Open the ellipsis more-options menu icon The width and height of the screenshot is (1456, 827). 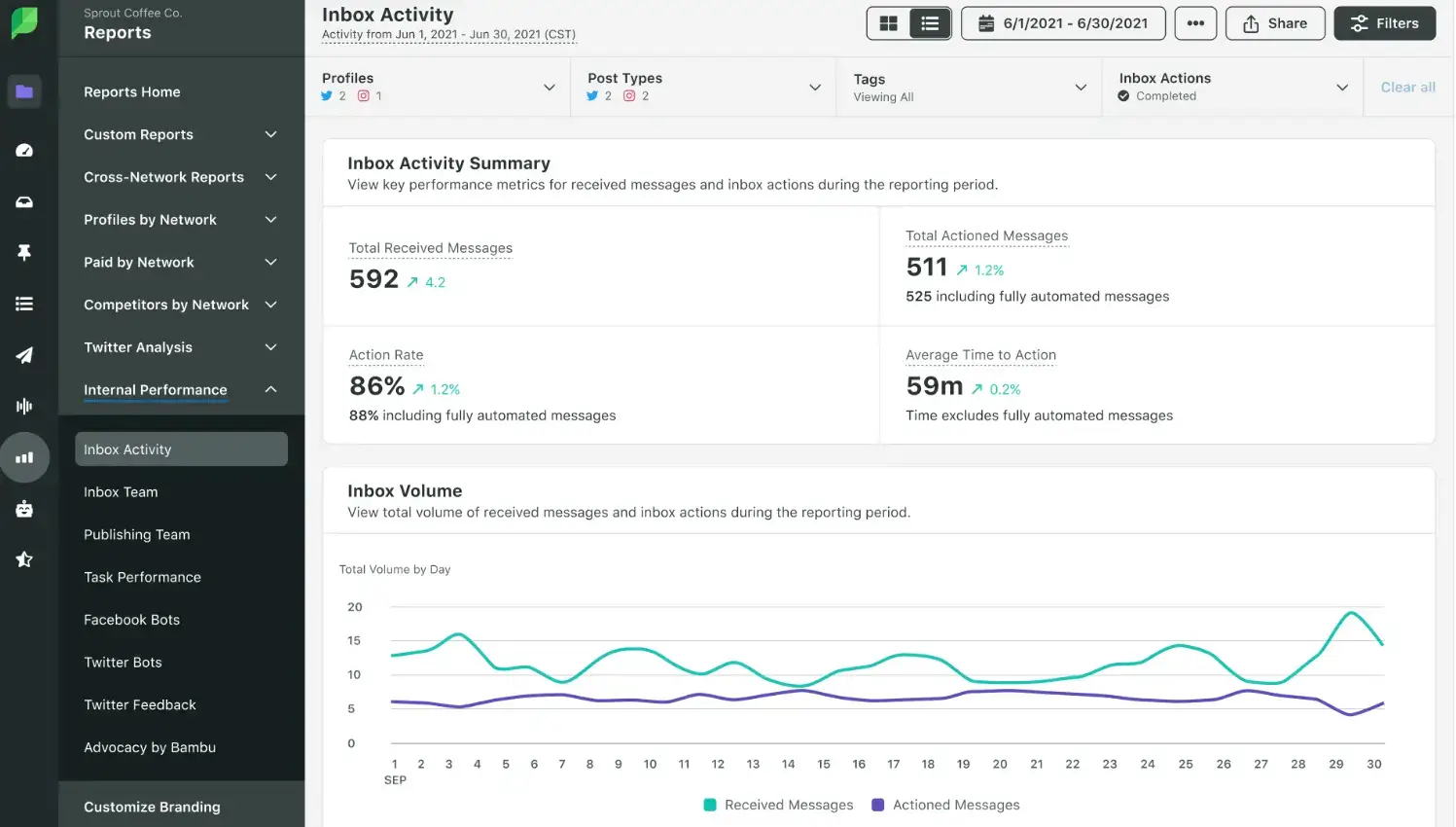tap(1195, 23)
